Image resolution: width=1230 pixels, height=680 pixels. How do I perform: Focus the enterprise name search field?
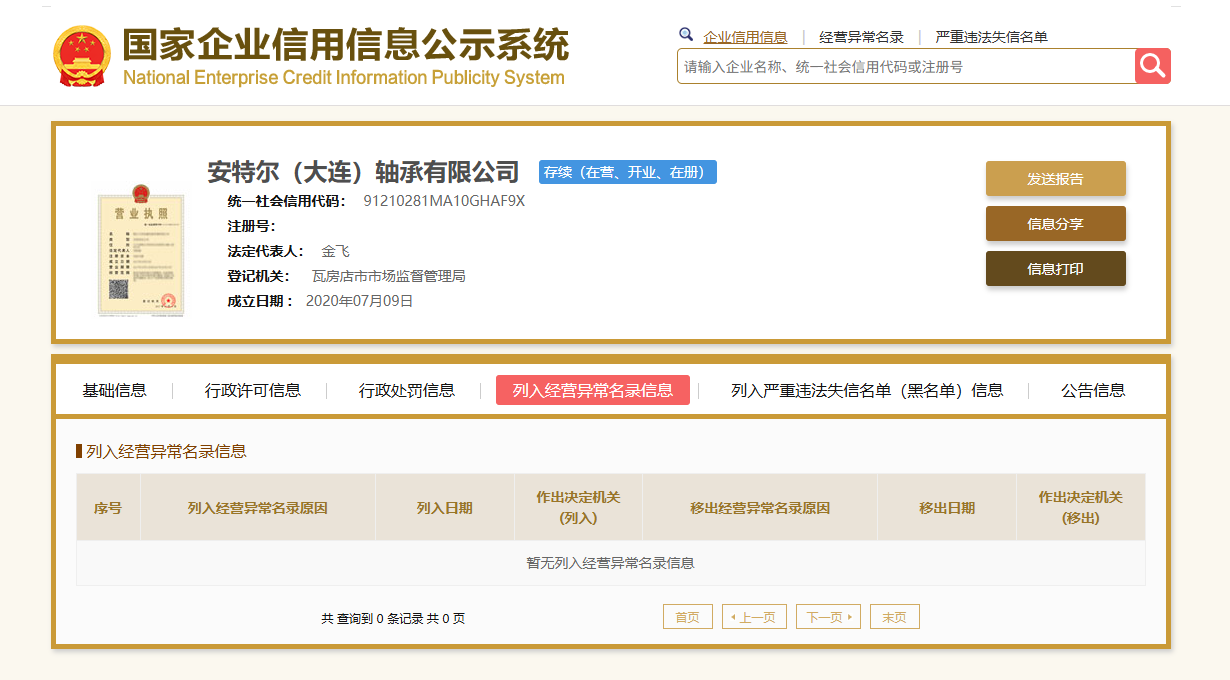click(x=906, y=66)
